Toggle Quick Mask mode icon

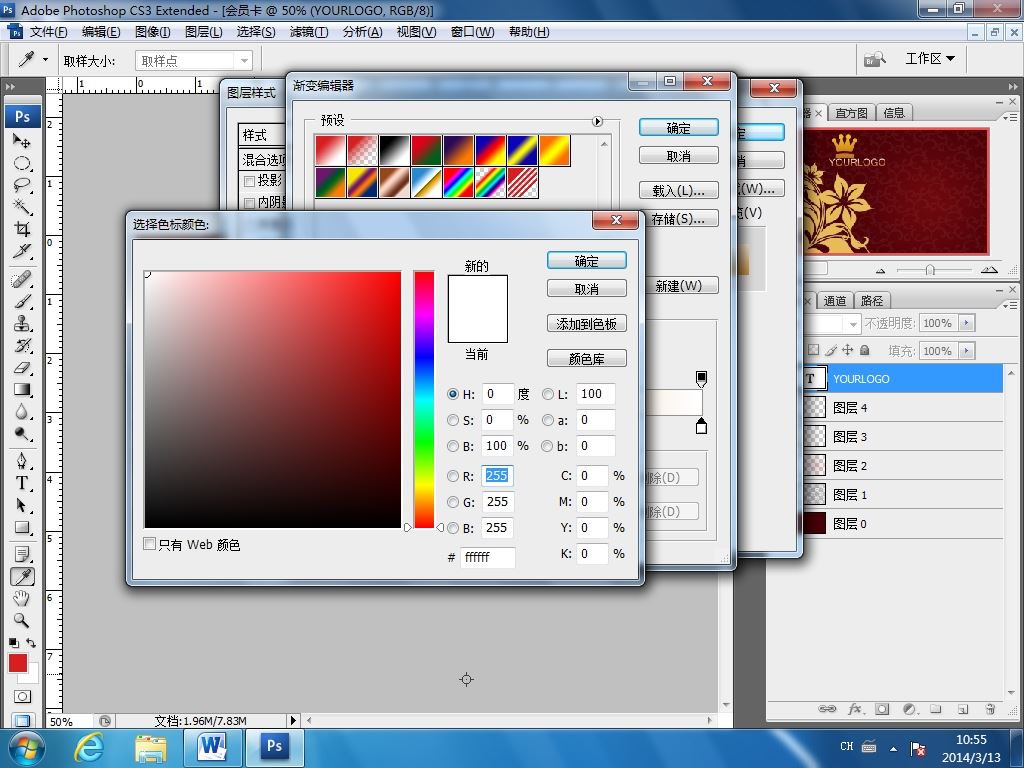22,696
